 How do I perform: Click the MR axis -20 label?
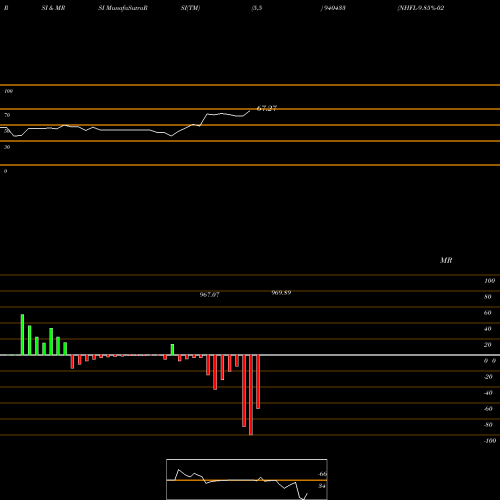[488, 377]
